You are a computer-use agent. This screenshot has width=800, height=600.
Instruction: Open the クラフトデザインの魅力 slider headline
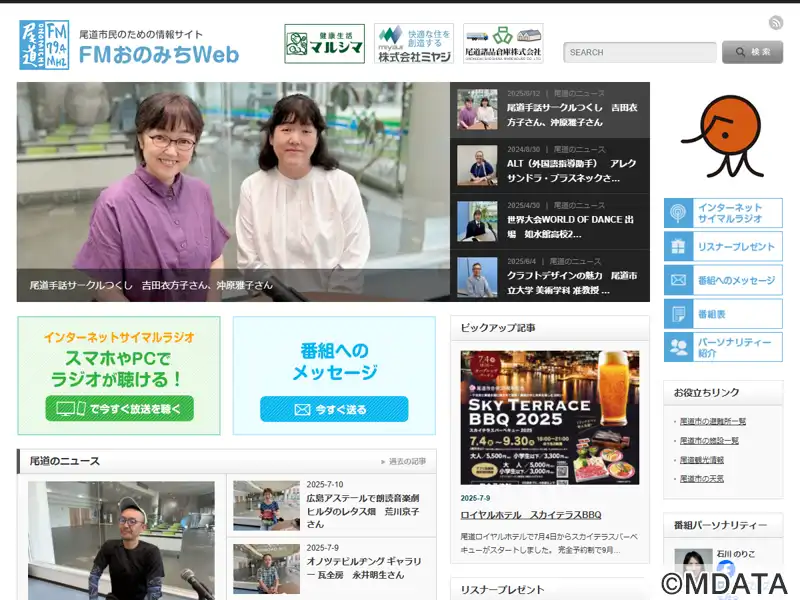pos(572,283)
